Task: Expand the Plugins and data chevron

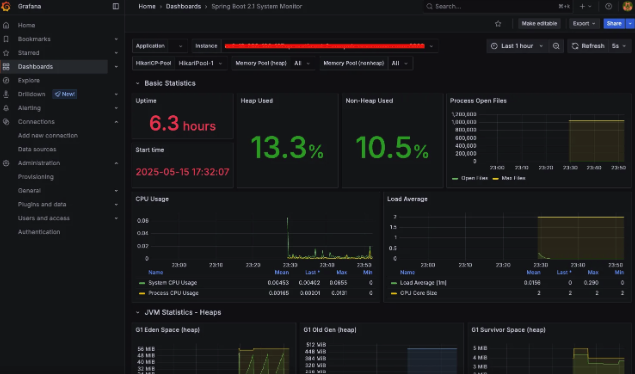Action: (x=116, y=204)
